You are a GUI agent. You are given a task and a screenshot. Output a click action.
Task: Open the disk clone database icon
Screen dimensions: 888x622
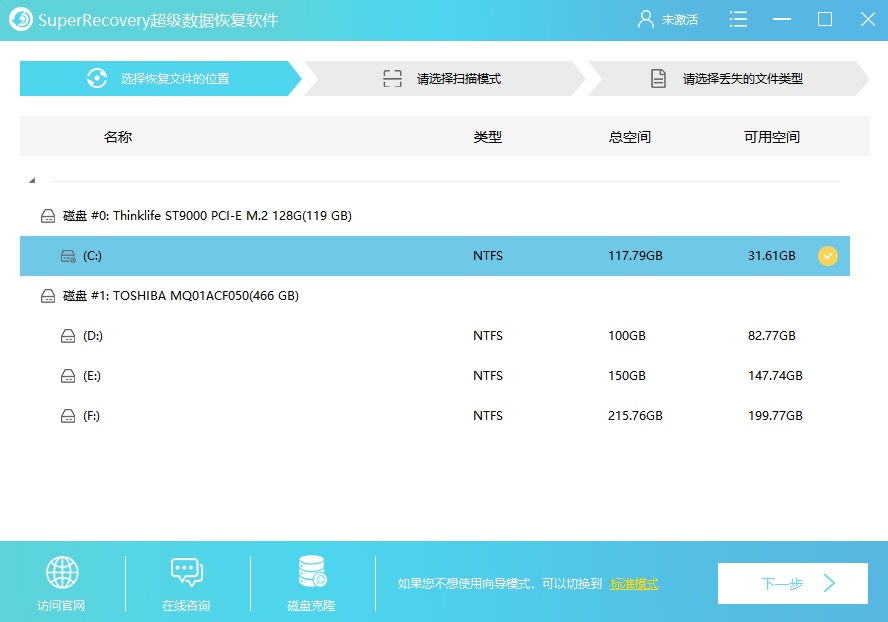[312, 571]
